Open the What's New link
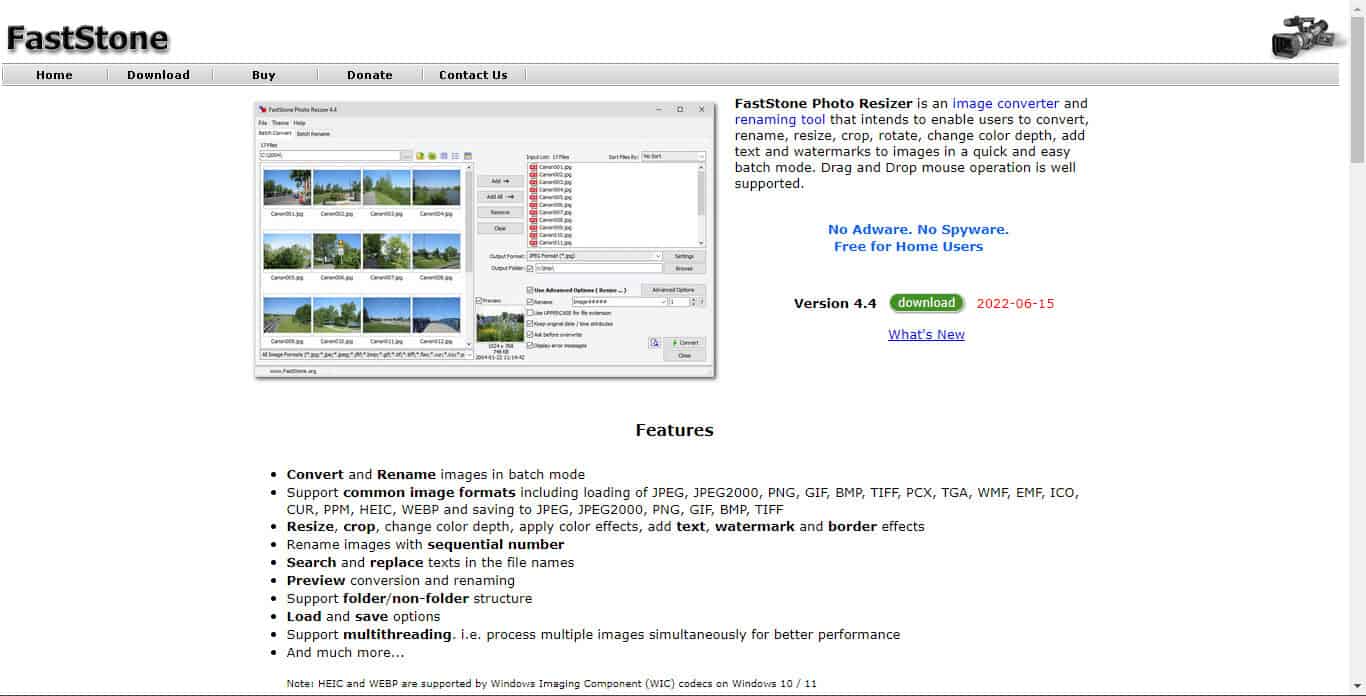The height and width of the screenshot is (696, 1366). coord(926,334)
